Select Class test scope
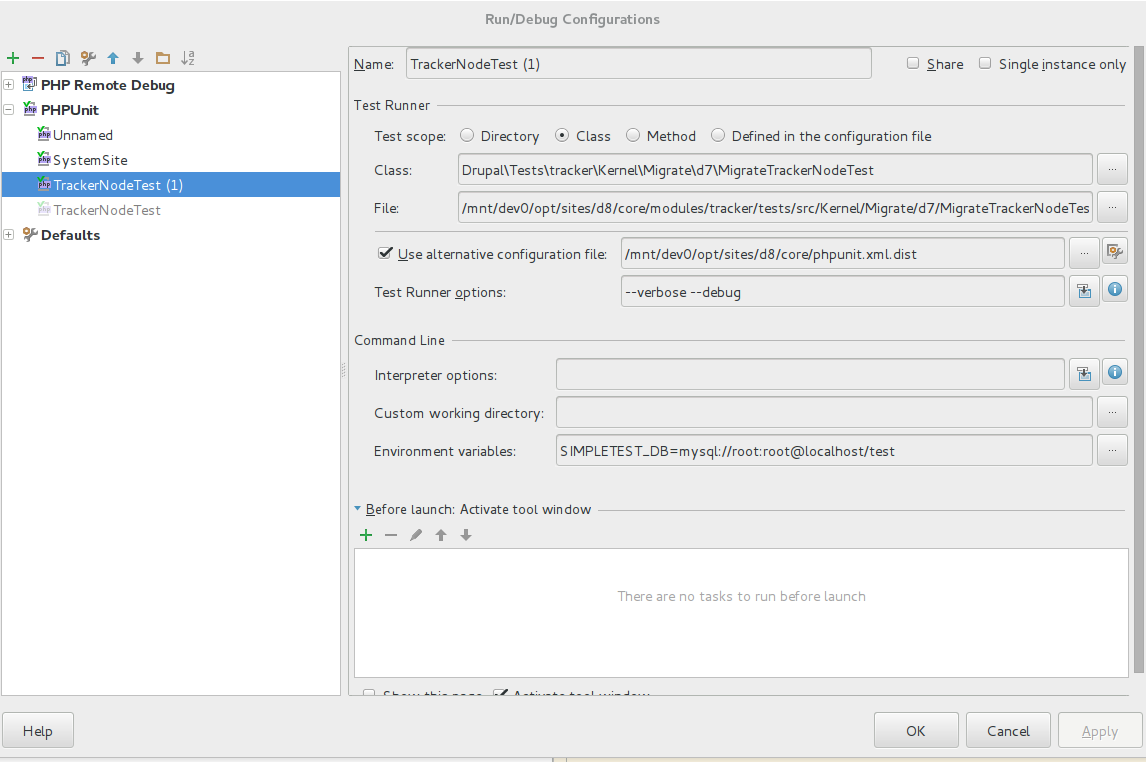 561,135
